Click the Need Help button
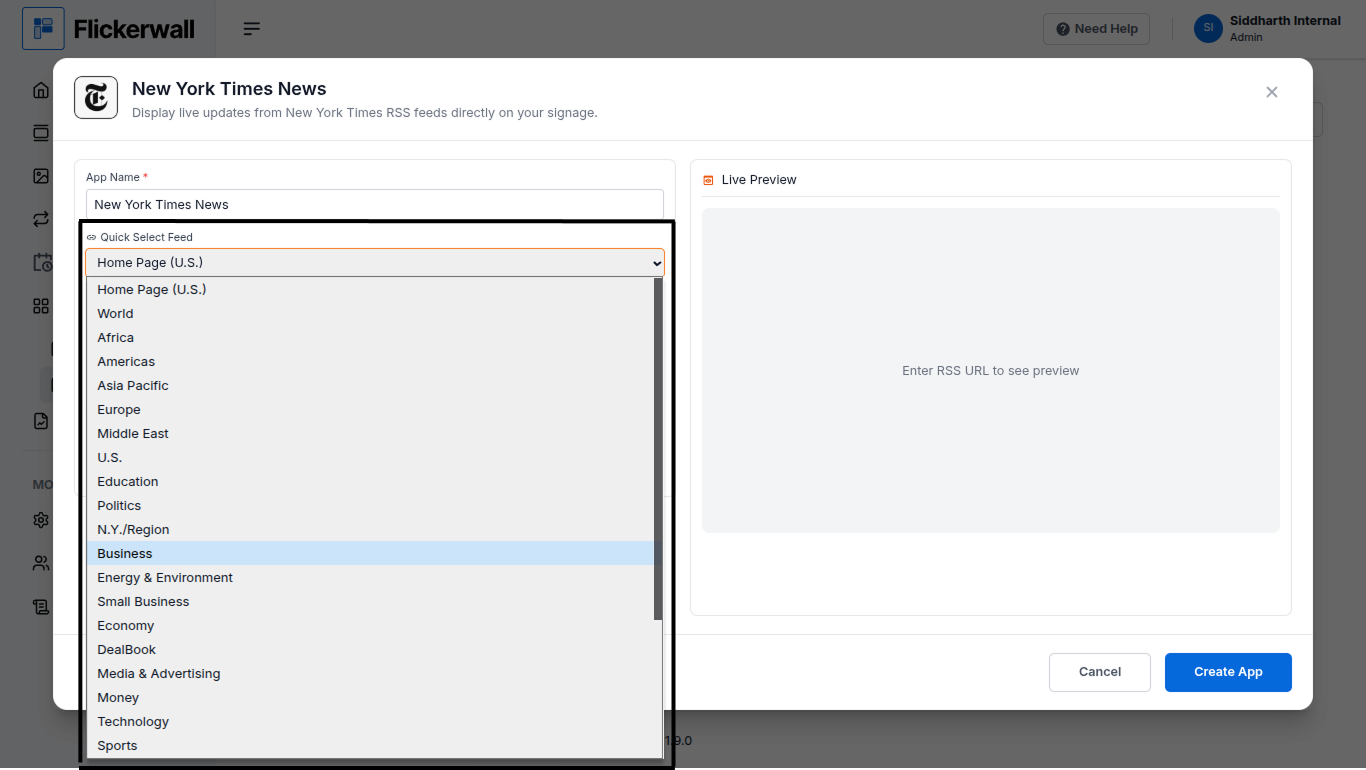This screenshot has height=770, width=1366. [x=1096, y=29]
